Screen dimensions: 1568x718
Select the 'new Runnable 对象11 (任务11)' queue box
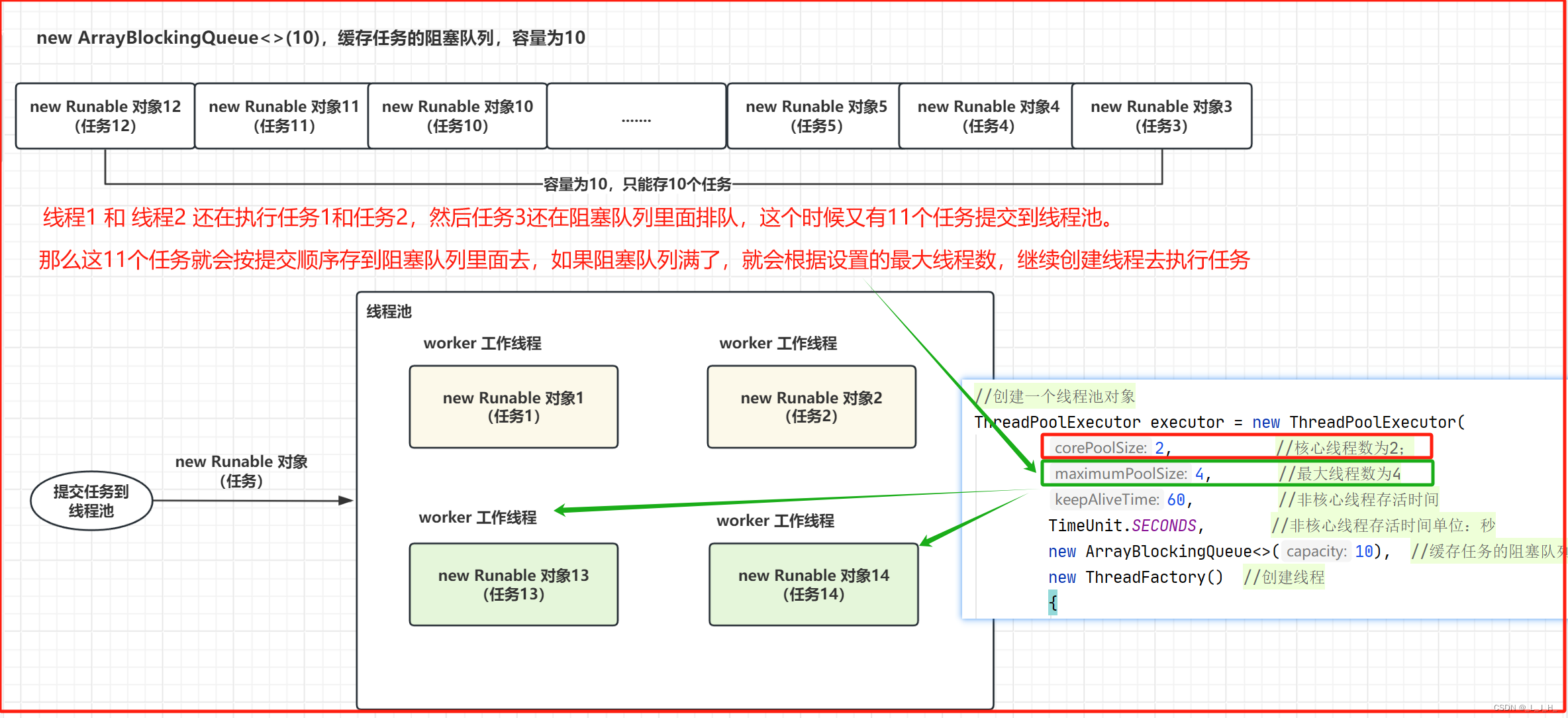coord(282,116)
